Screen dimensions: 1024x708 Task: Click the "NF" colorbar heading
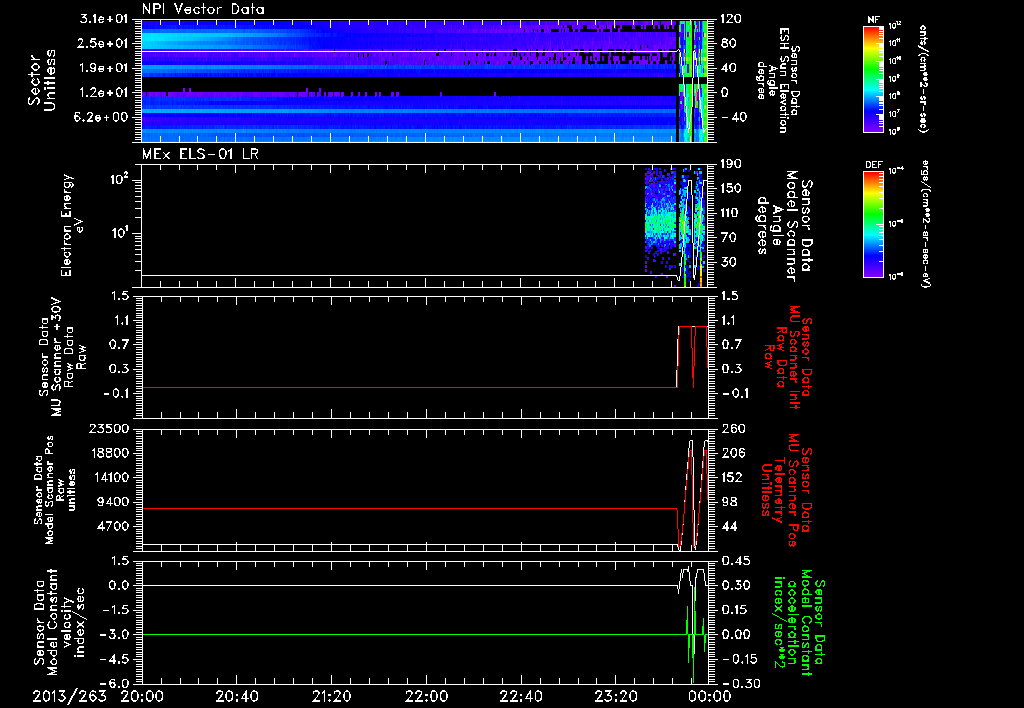click(873, 20)
